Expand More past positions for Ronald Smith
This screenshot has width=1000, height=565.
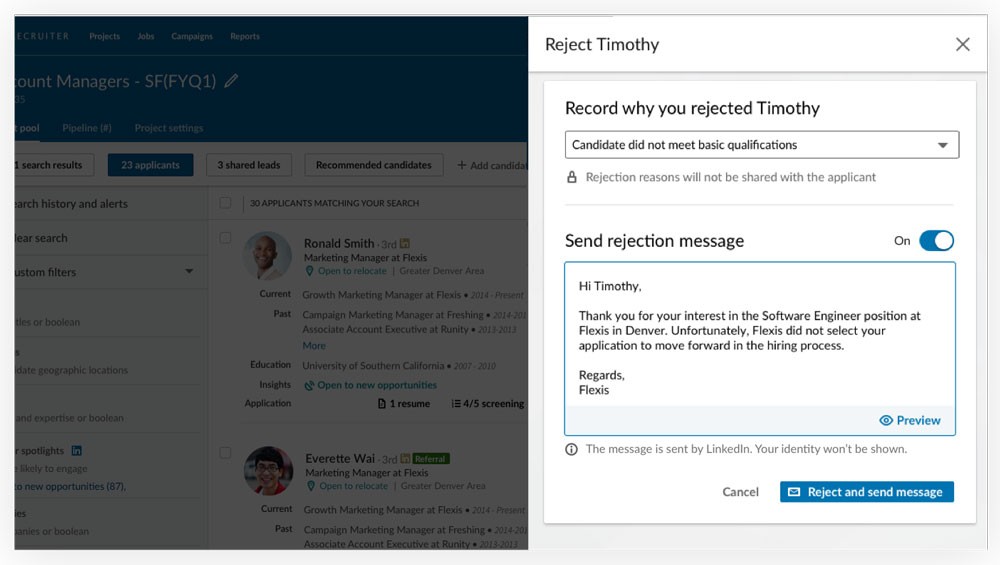click(x=314, y=346)
